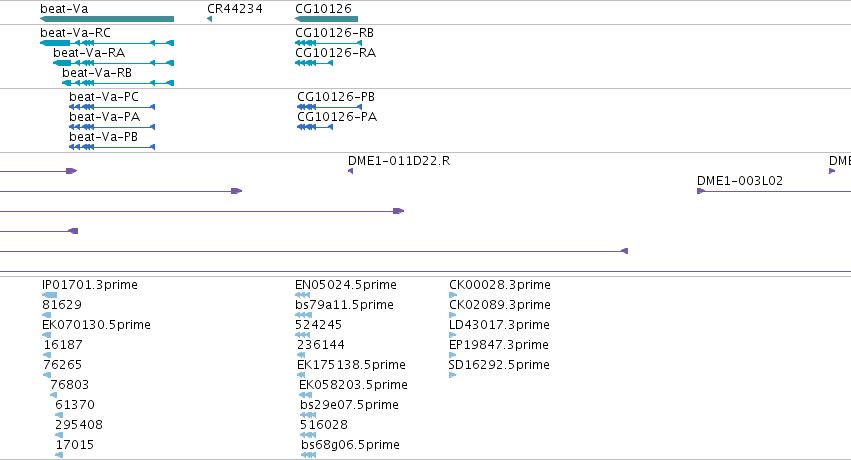Open the beat-Va-PB protein feature

(x=103, y=137)
